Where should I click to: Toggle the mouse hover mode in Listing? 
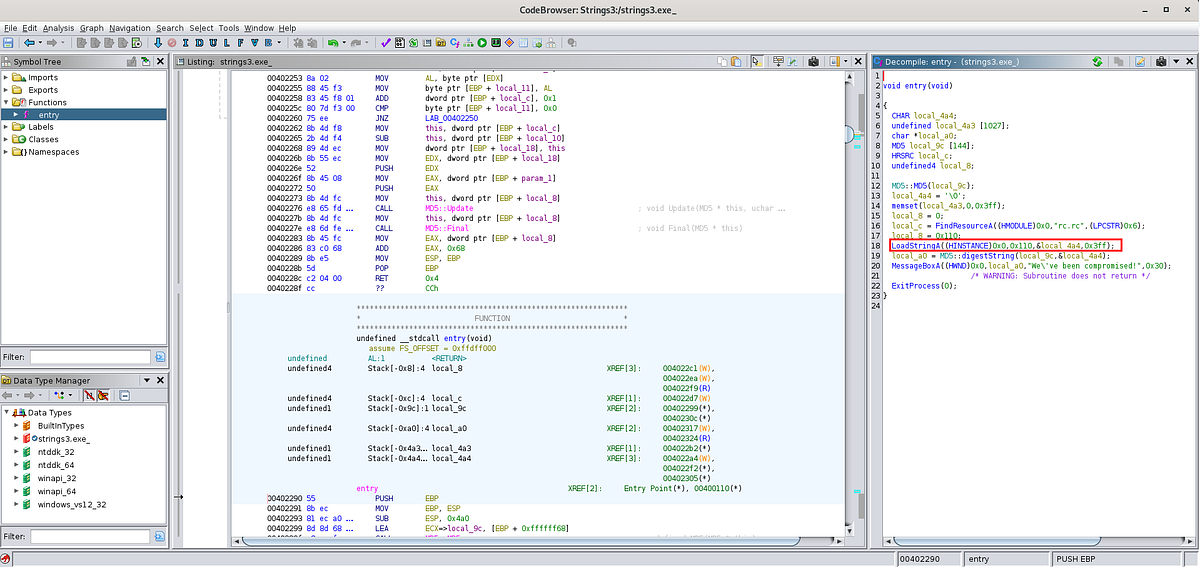point(756,61)
